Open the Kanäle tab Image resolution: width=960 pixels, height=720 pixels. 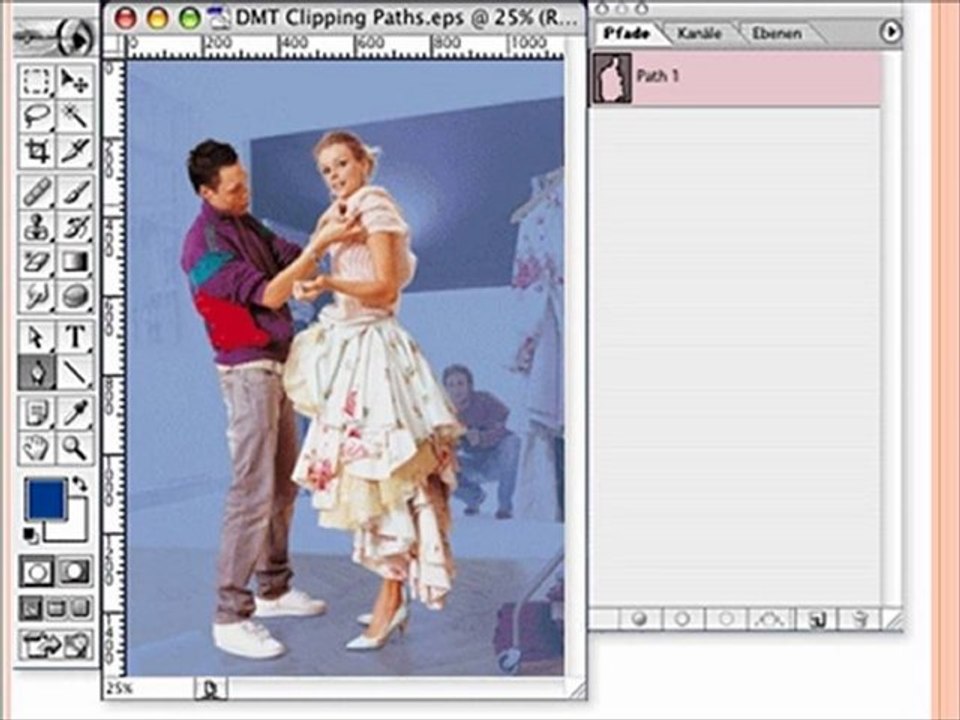coord(699,33)
